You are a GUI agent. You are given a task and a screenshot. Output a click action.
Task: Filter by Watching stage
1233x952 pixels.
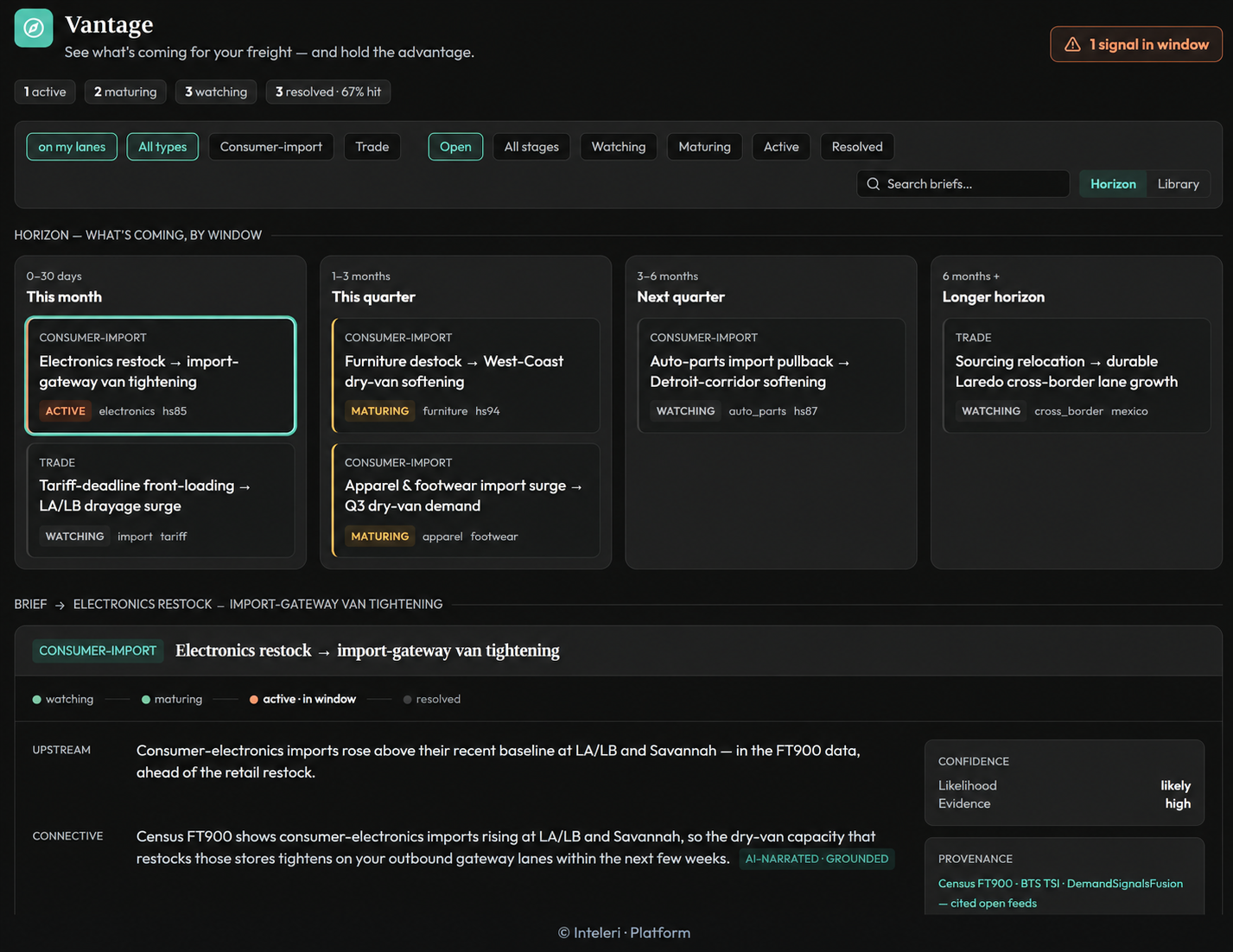[619, 147]
